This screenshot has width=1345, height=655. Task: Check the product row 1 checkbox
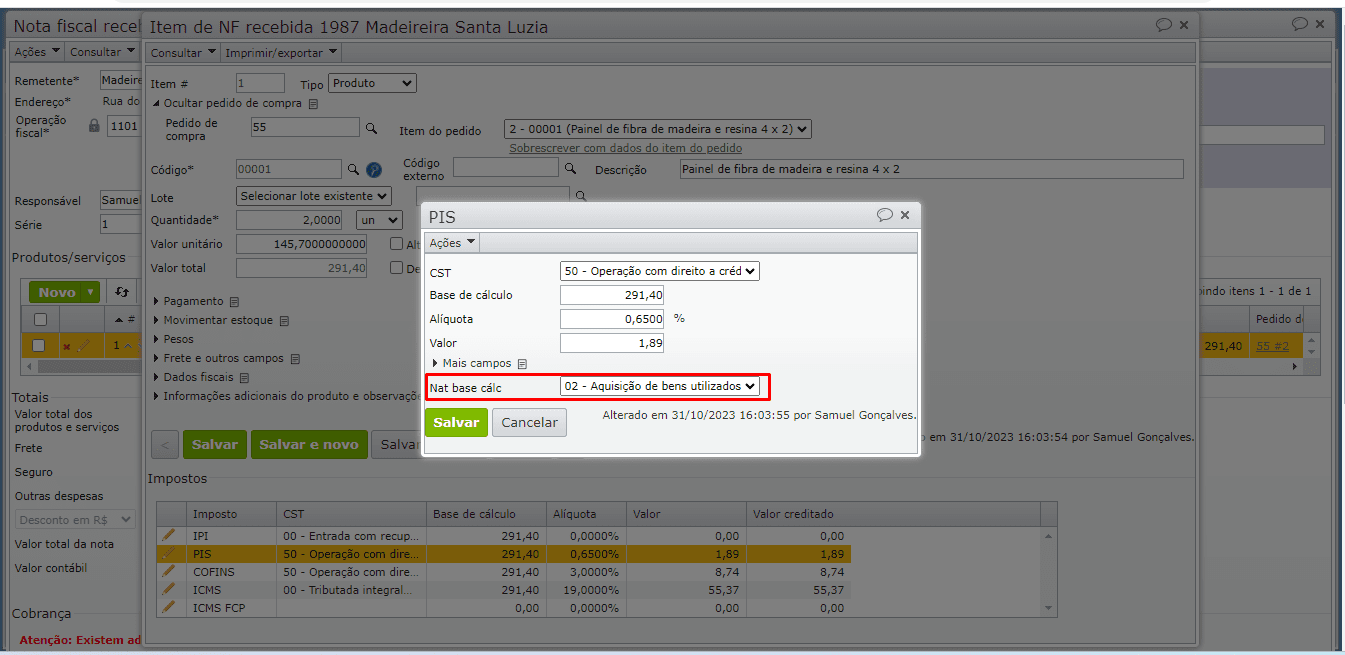(40, 345)
